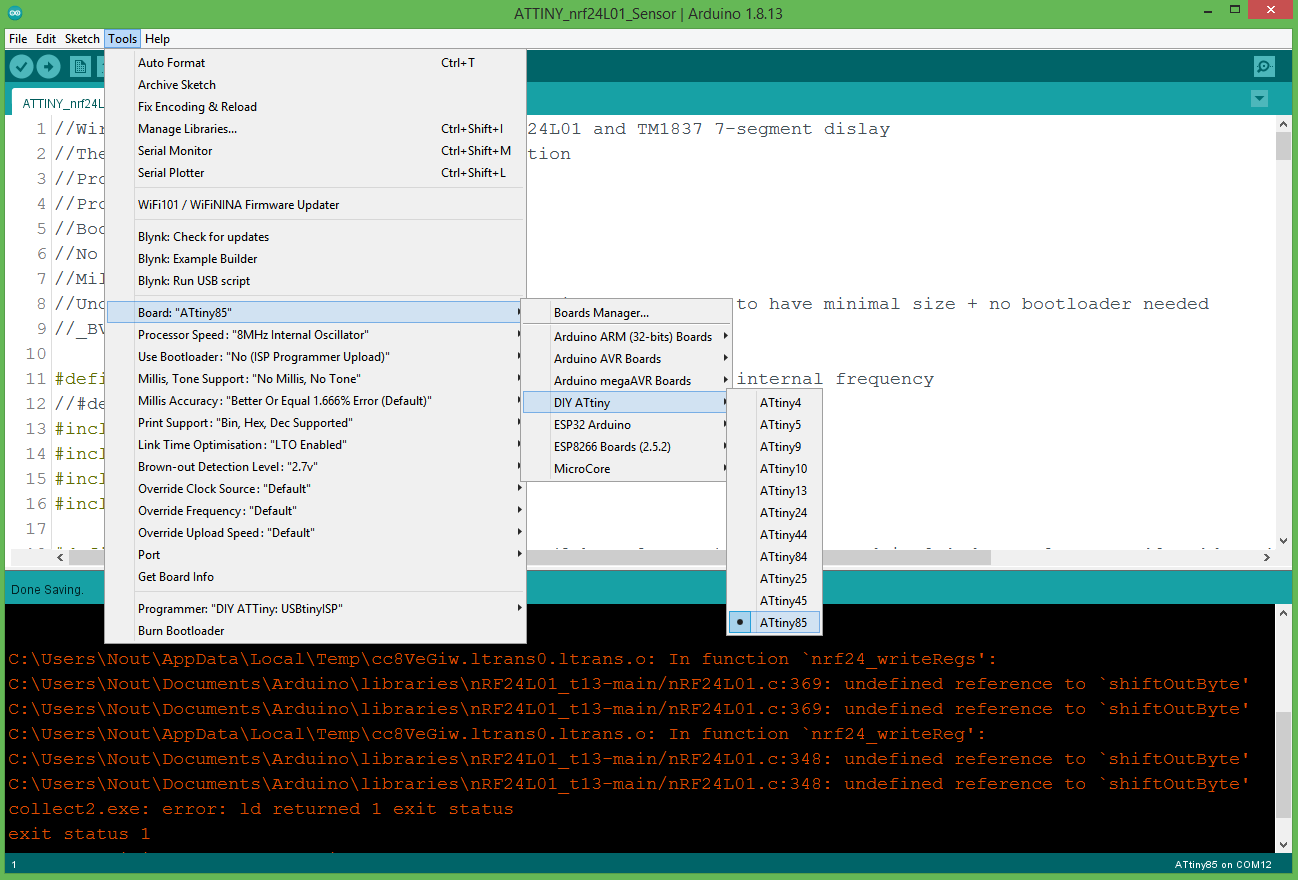1298x880 pixels.
Task: Choose Blynk: Example Builder
Action: (x=315, y=259)
